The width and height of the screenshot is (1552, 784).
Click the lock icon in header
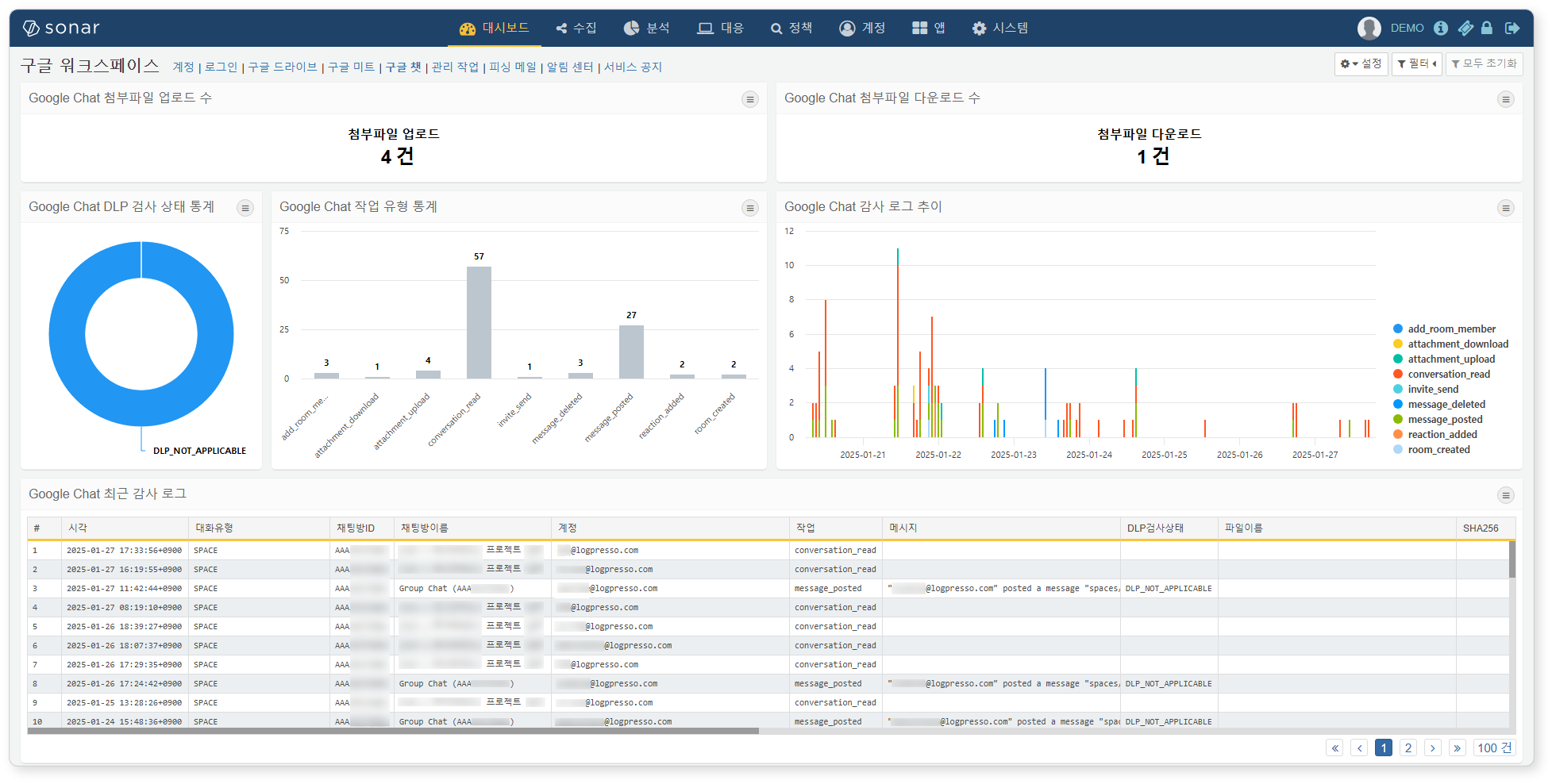point(1487,28)
